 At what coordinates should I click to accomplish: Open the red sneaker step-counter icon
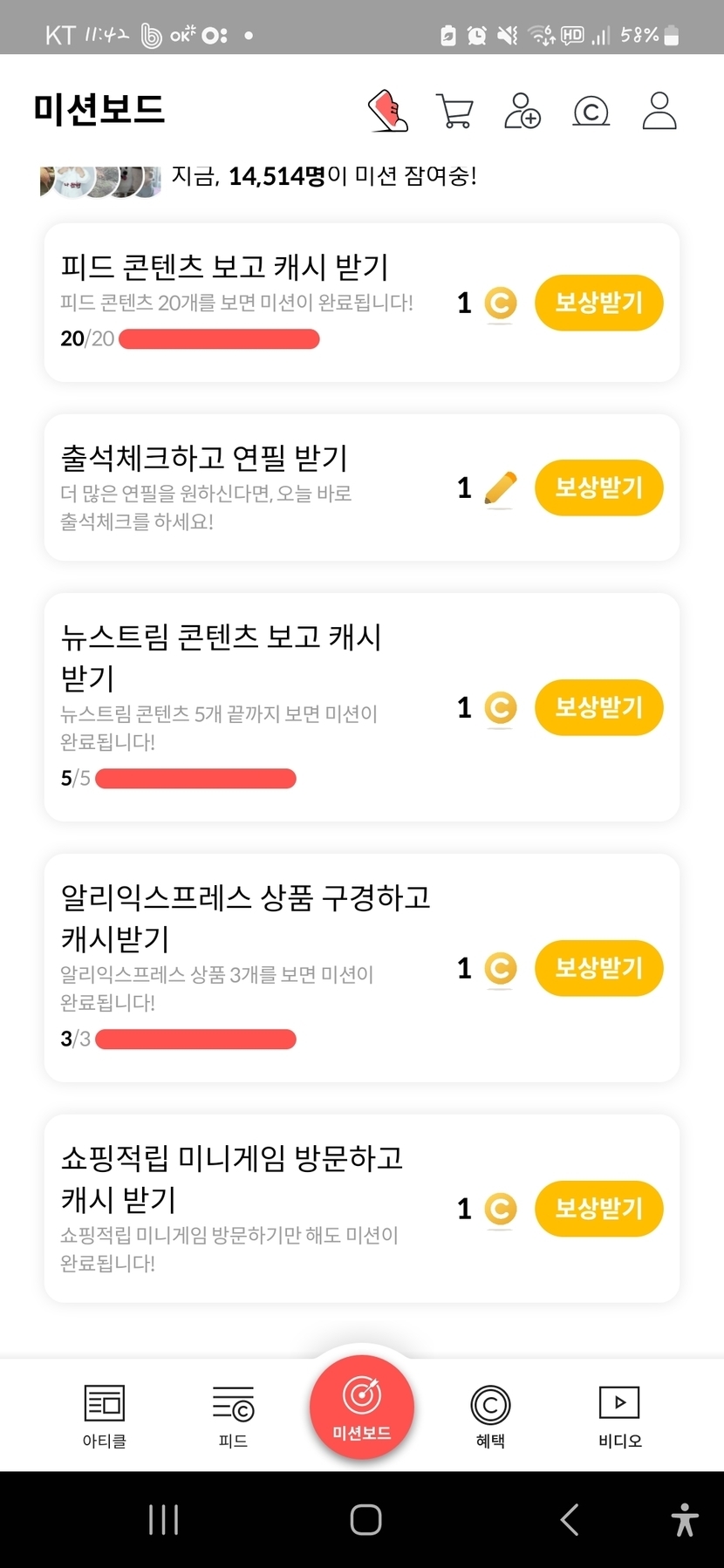tap(389, 111)
